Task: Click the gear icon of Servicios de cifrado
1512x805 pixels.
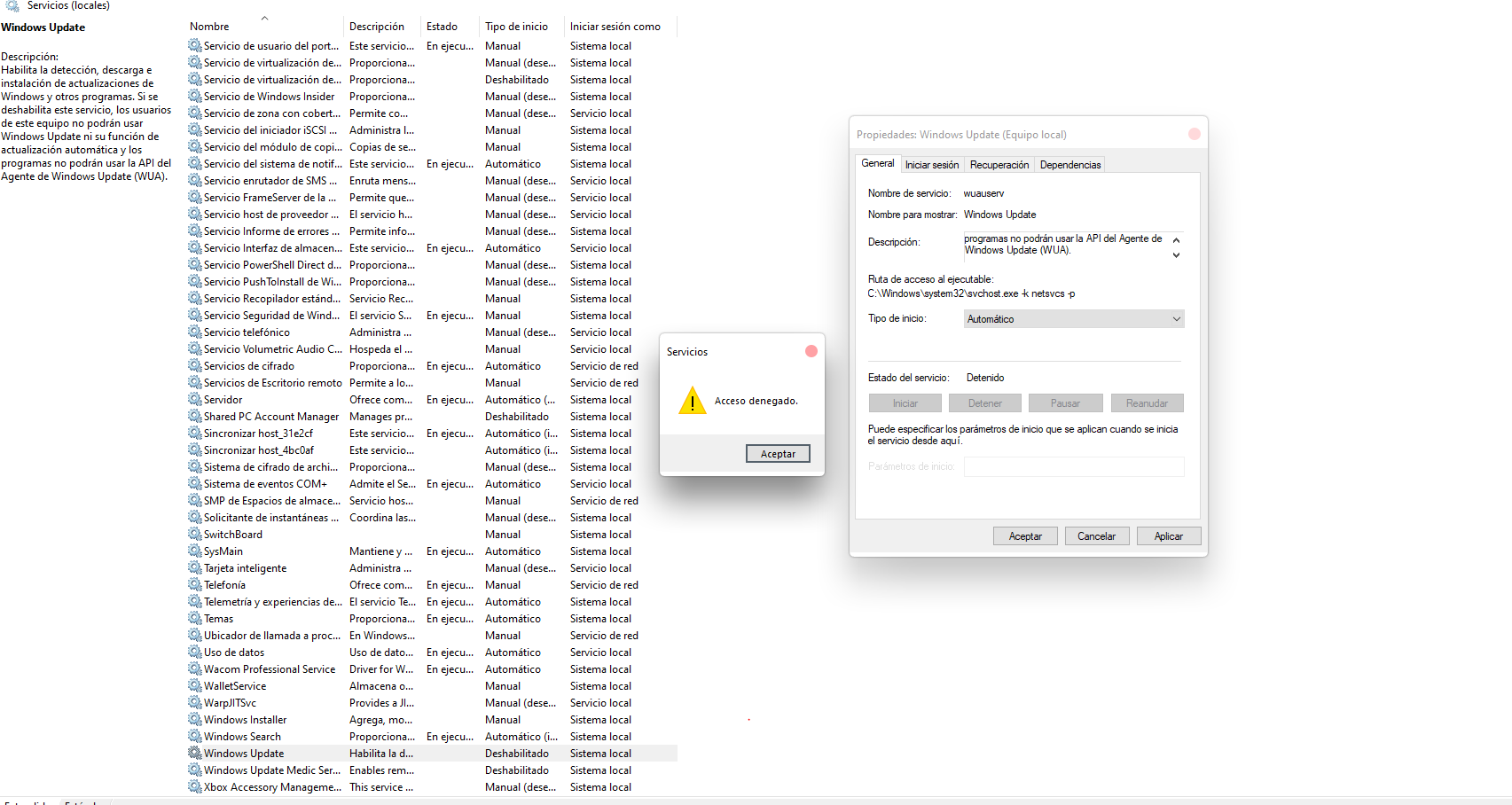Action: click(x=195, y=365)
